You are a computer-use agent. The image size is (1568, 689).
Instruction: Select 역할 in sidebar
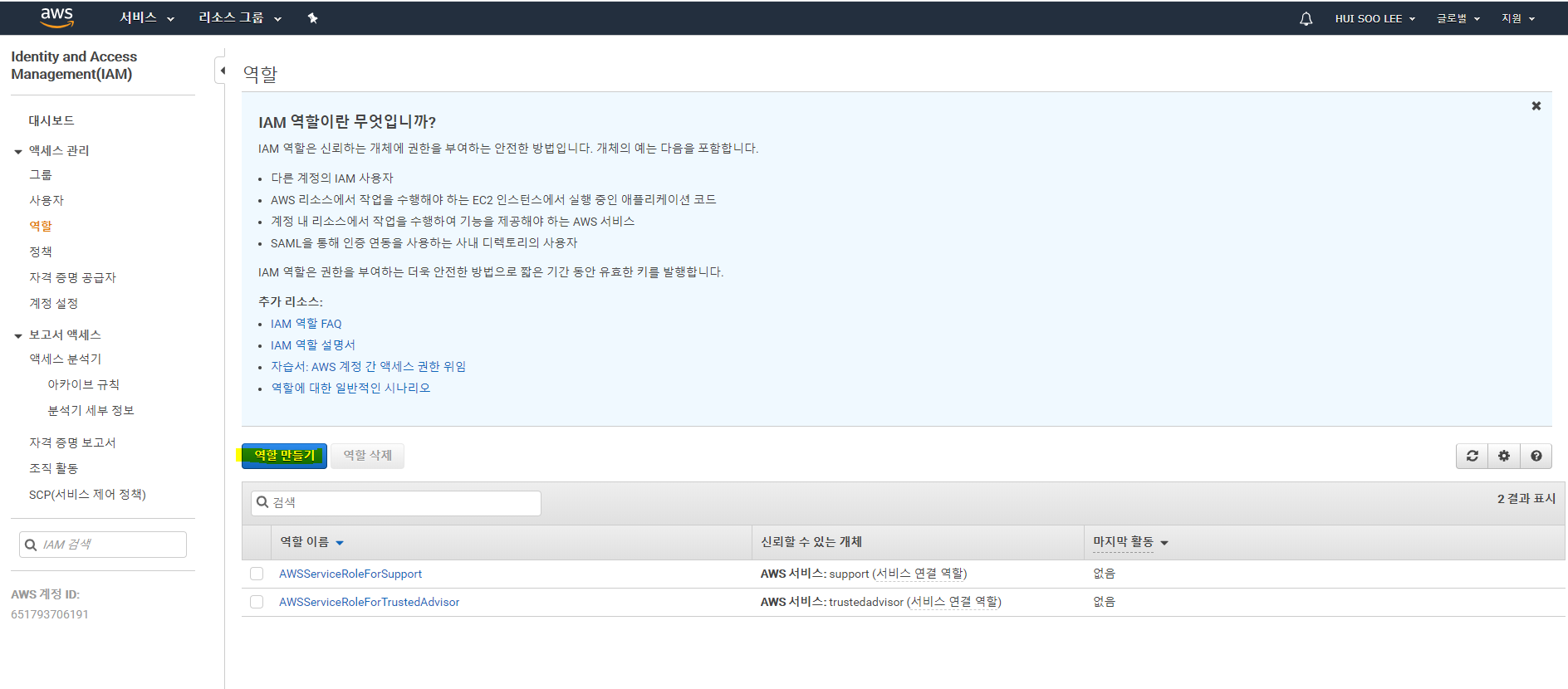tap(41, 226)
